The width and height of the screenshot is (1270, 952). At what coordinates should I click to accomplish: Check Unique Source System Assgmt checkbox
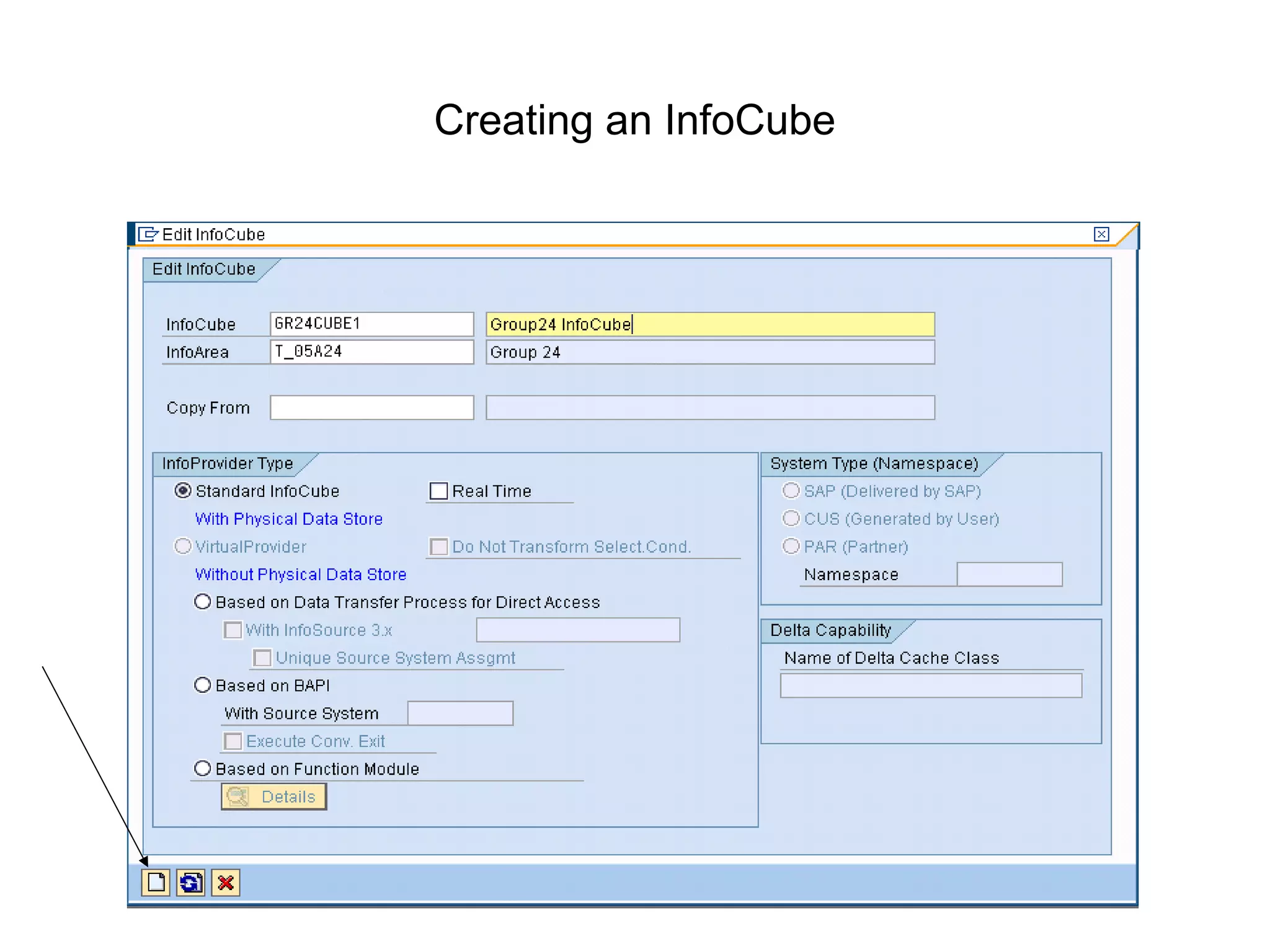[x=263, y=658]
